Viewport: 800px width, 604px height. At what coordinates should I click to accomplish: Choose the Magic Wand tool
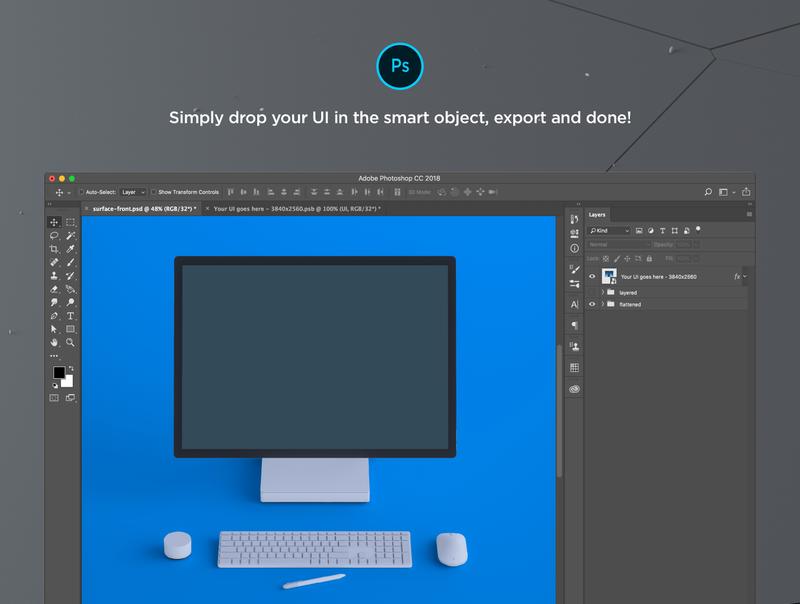[x=71, y=236]
